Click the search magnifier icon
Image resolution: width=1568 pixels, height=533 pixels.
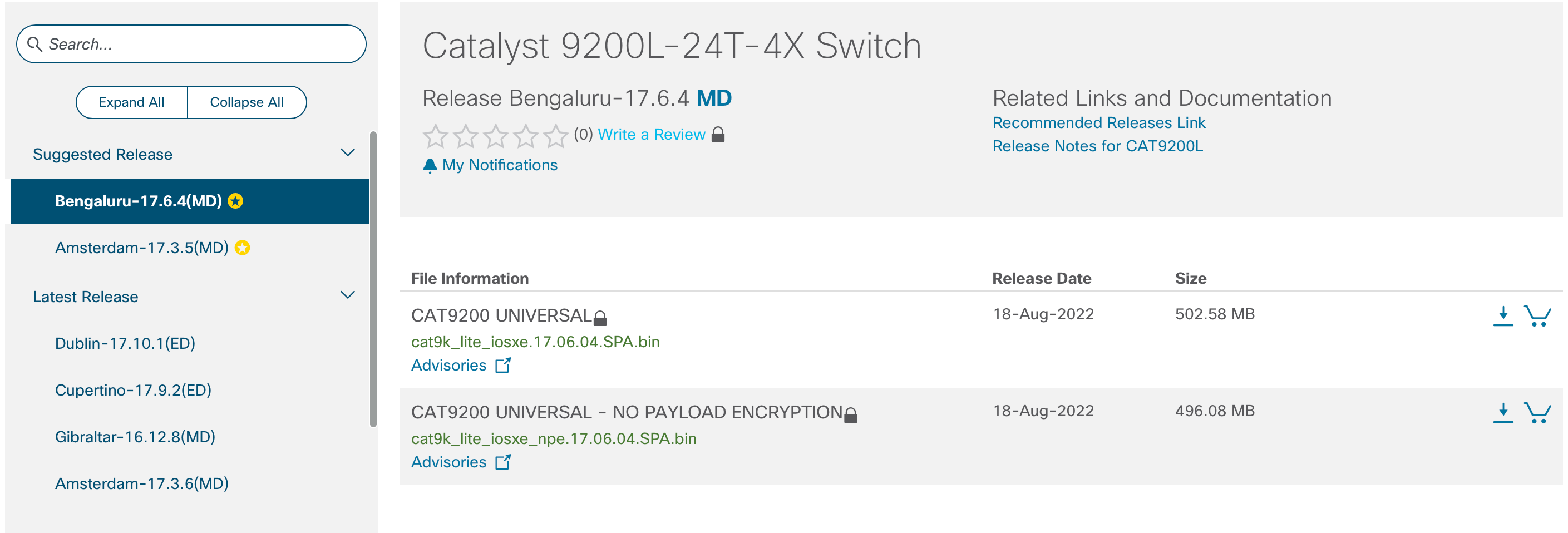click(x=35, y=44)
